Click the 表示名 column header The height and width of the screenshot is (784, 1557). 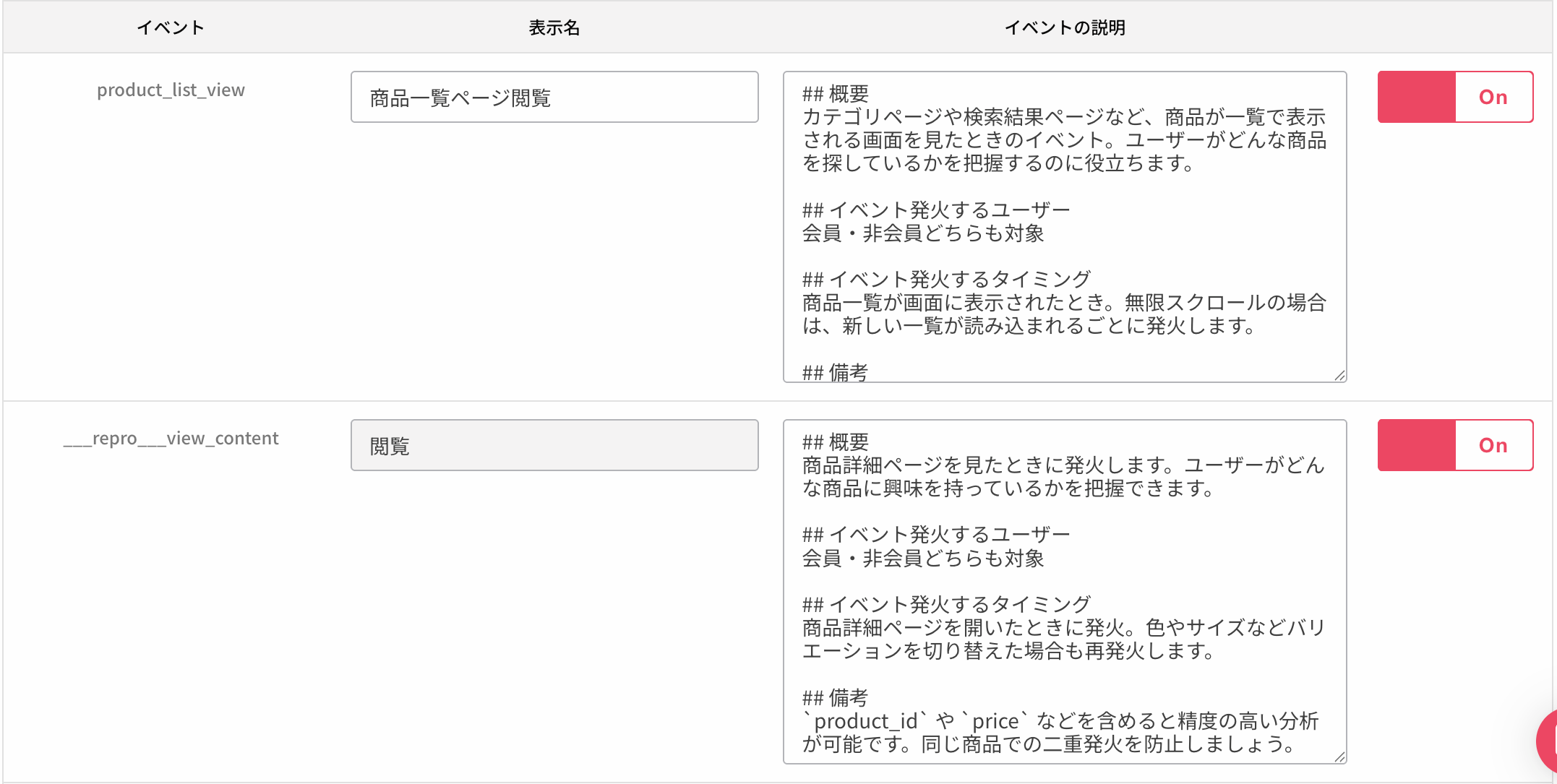(554, 27)
